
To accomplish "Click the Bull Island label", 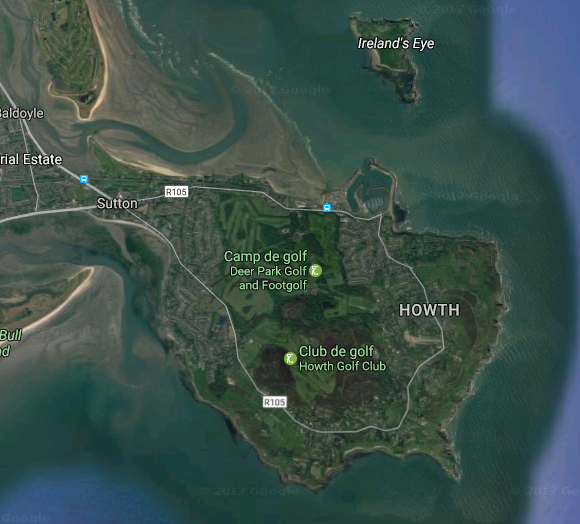I will click(11, 343).
